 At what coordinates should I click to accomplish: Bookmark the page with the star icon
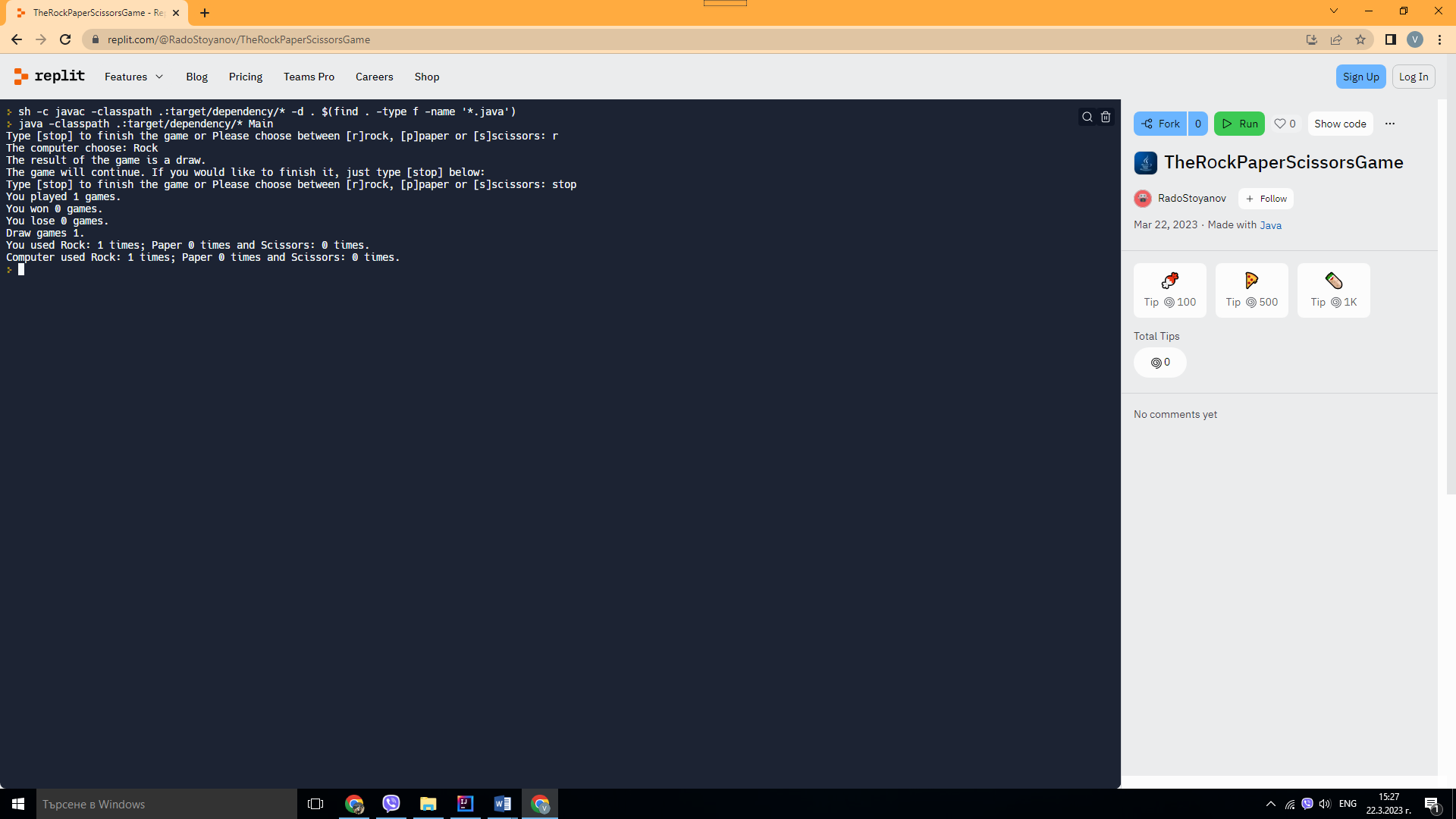click(x=1360, y=39)
